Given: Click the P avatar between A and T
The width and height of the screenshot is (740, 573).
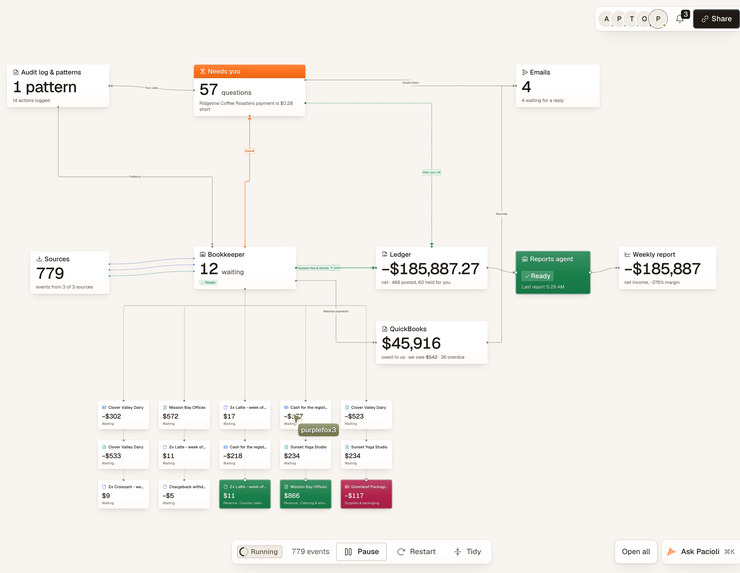Looking at the screenshot, I should [619, 19].
